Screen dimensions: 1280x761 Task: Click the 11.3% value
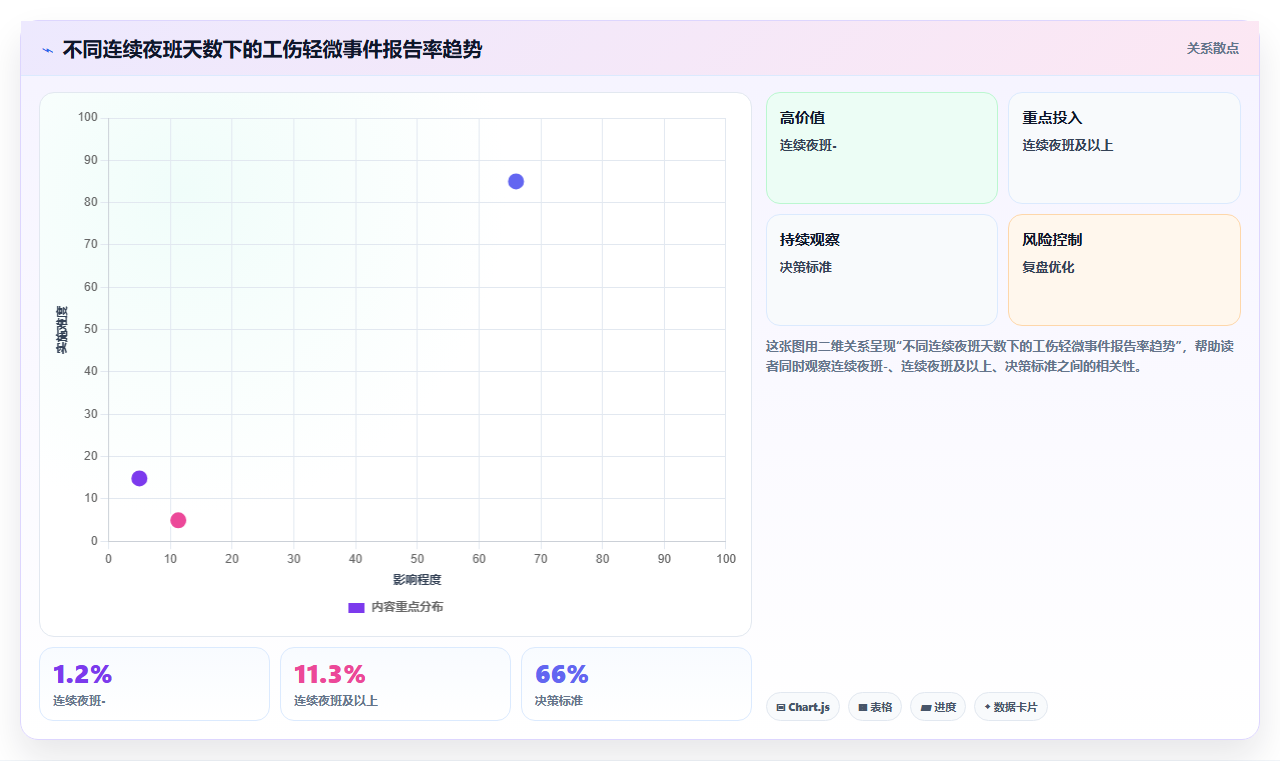point(330,674)
